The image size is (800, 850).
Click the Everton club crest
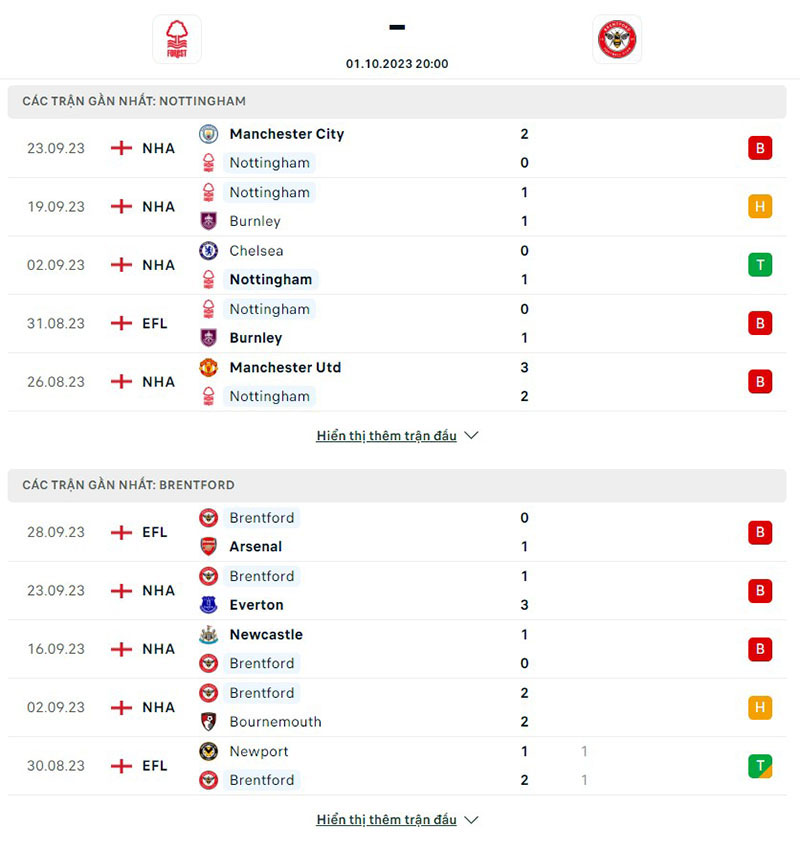pyautogui.click(x=209, y=604)
